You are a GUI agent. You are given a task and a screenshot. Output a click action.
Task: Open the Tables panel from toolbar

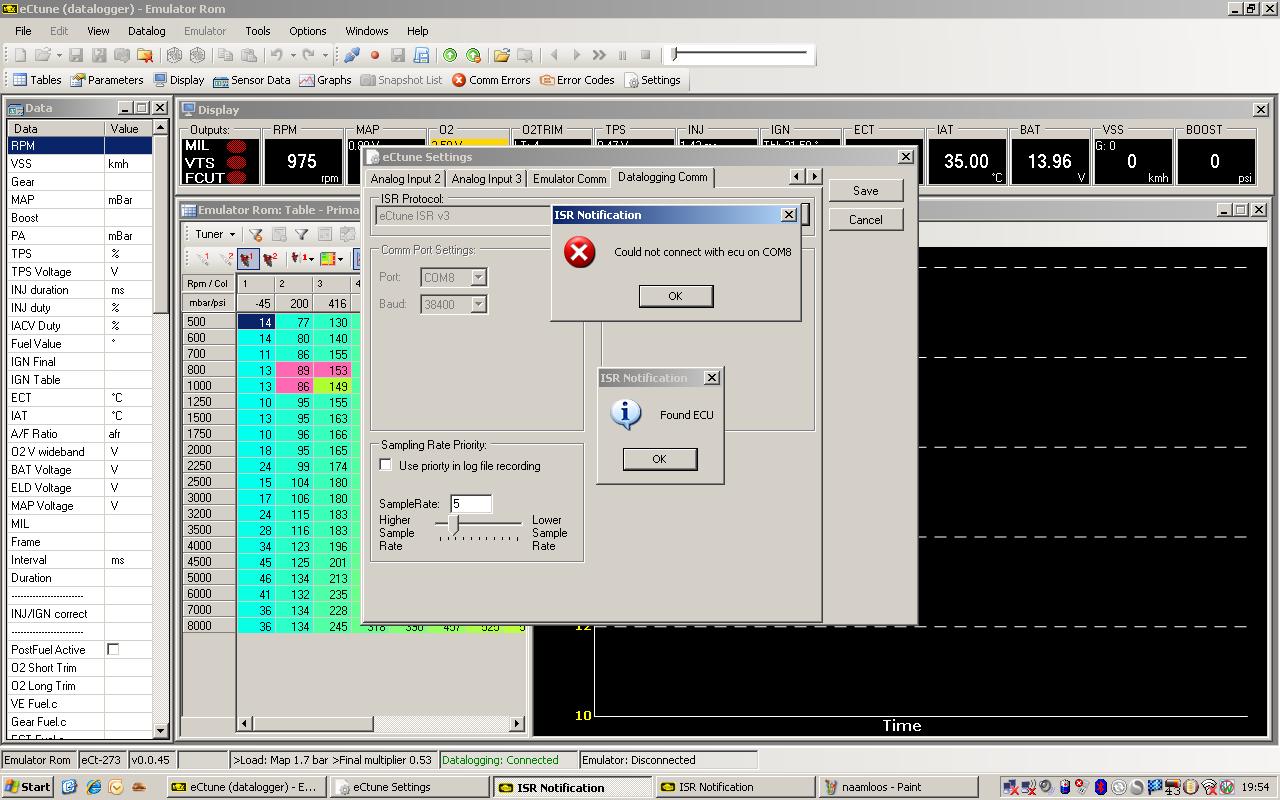pos(37,80)
